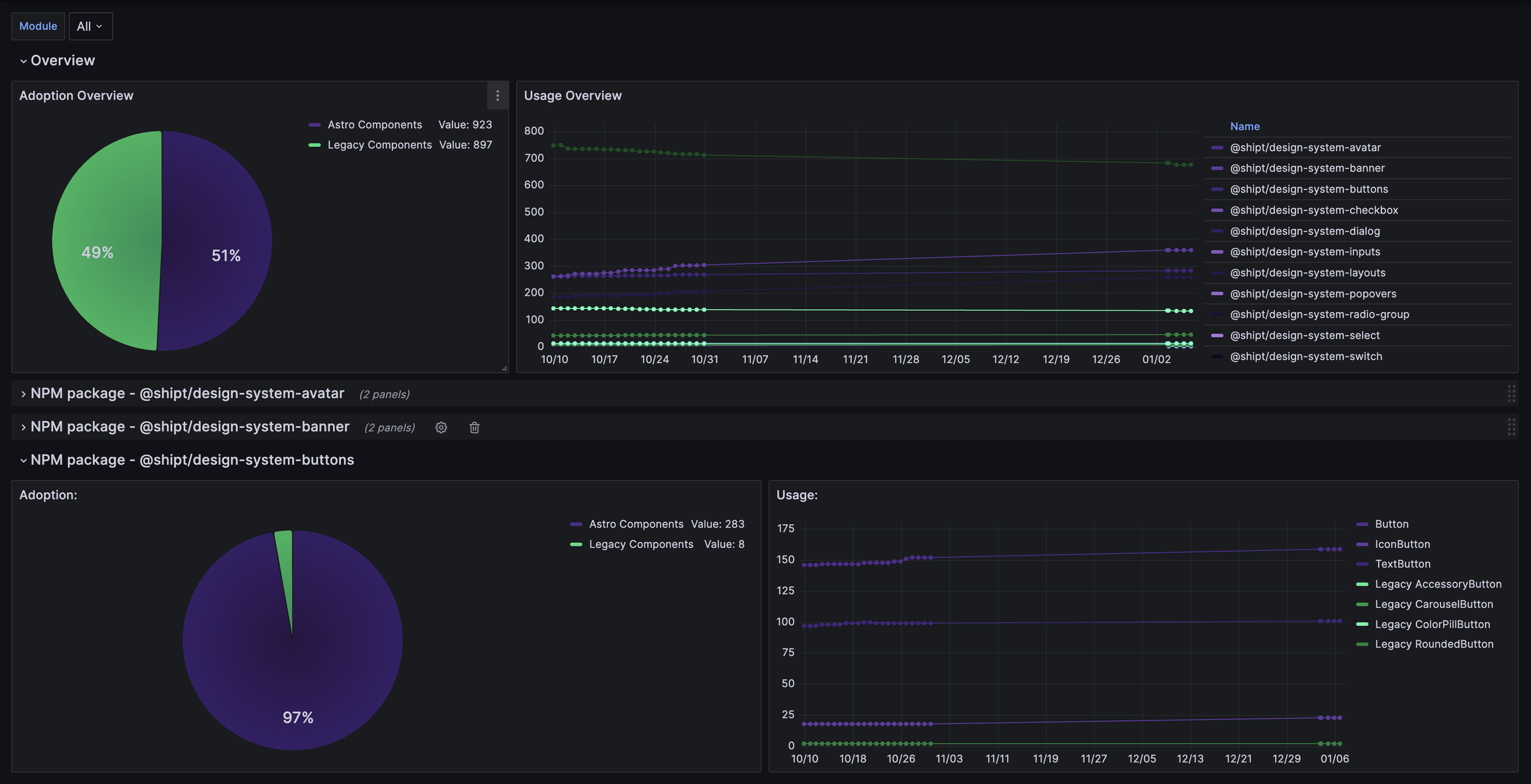This screenshot has width=1531, height=784.
Task: Toggle IconButton series in Usage legend
Action: click(1402, 544)
